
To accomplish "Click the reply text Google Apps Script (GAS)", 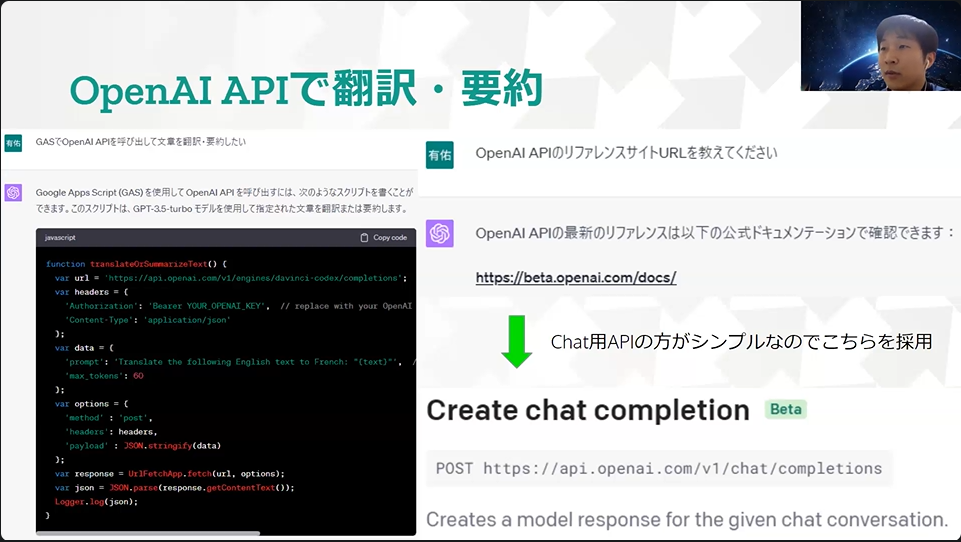I will pos(224,200).
